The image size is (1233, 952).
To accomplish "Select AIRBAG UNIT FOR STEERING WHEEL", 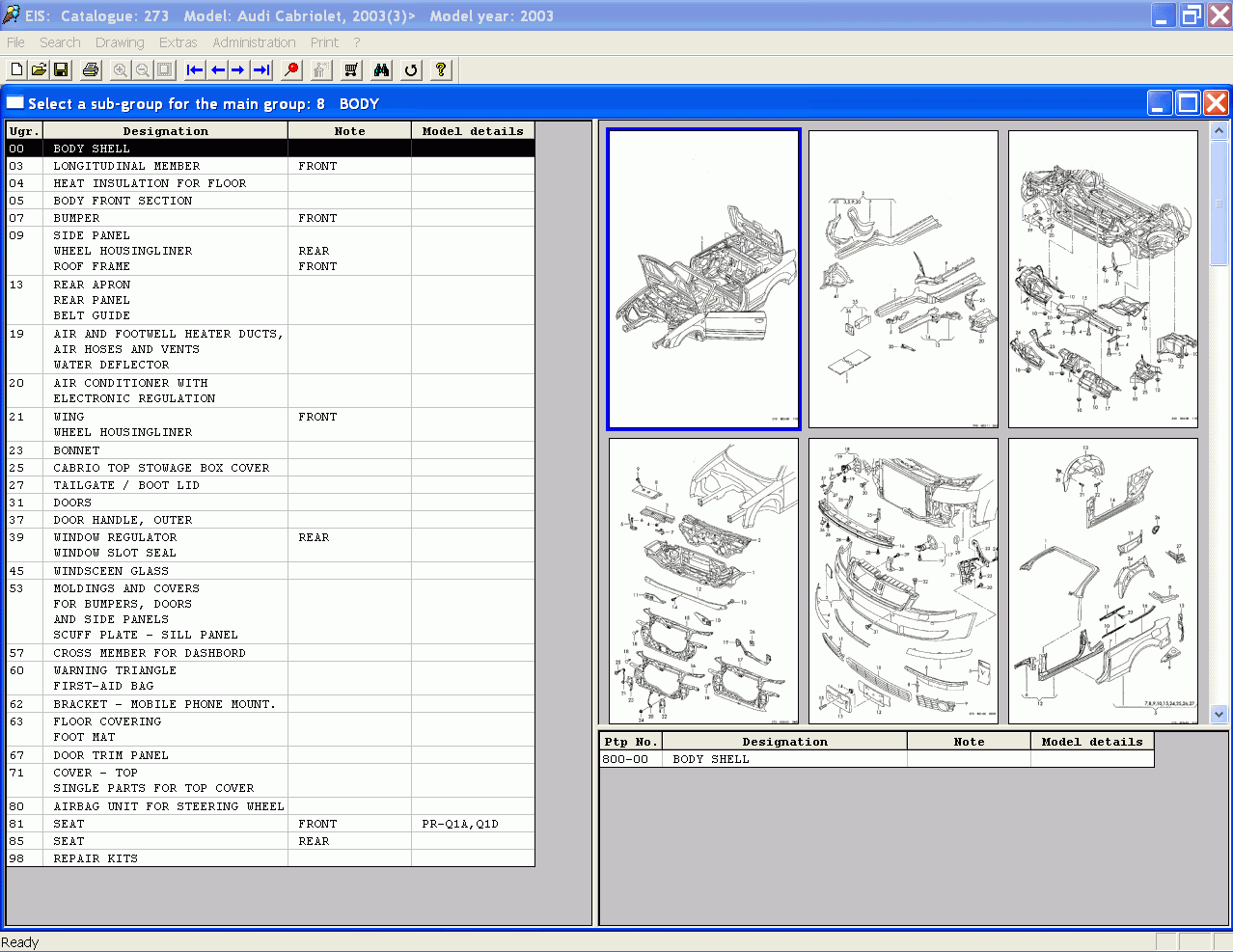I will click(270, 806).
